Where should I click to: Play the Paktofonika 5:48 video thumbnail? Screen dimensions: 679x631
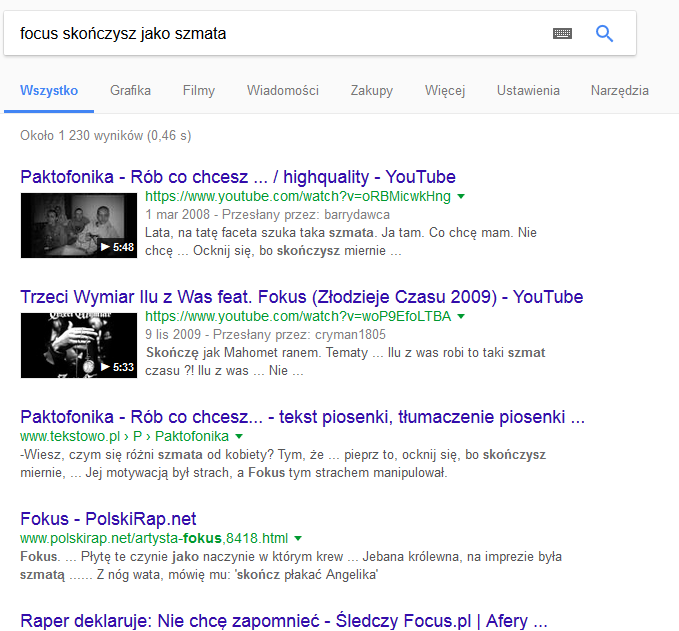pos(79,226)
